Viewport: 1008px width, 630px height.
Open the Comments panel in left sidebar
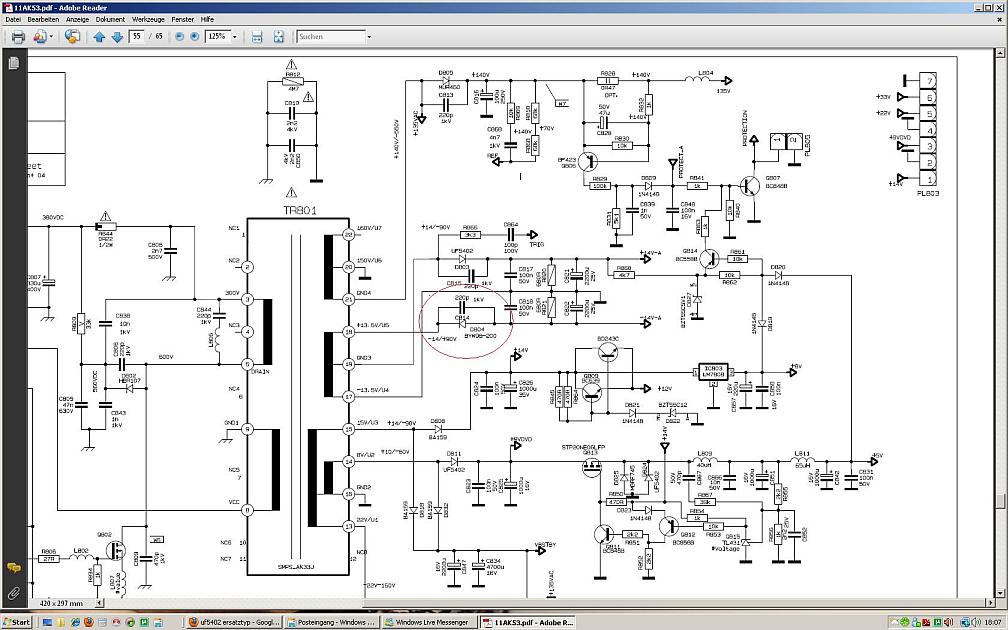[13, 567]
